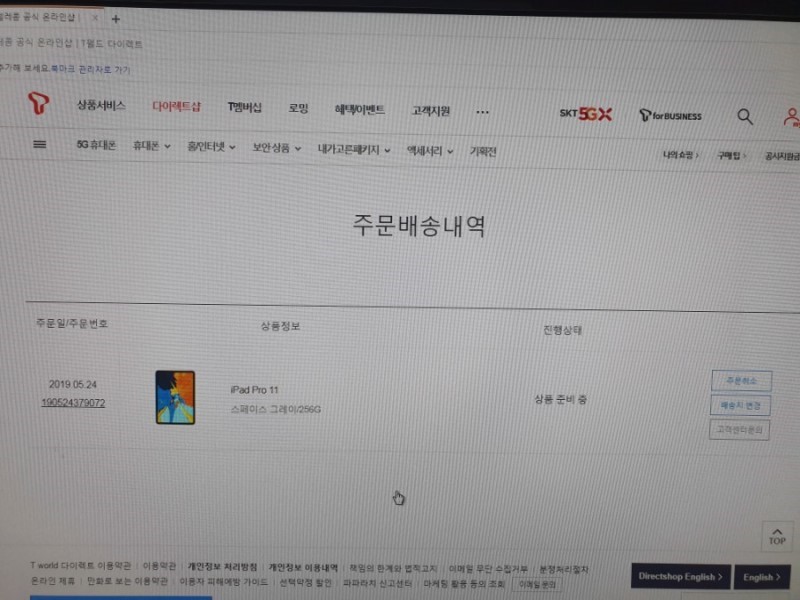
Task: Open 나의쇼핑 link
Action: (x=680, y=155)
